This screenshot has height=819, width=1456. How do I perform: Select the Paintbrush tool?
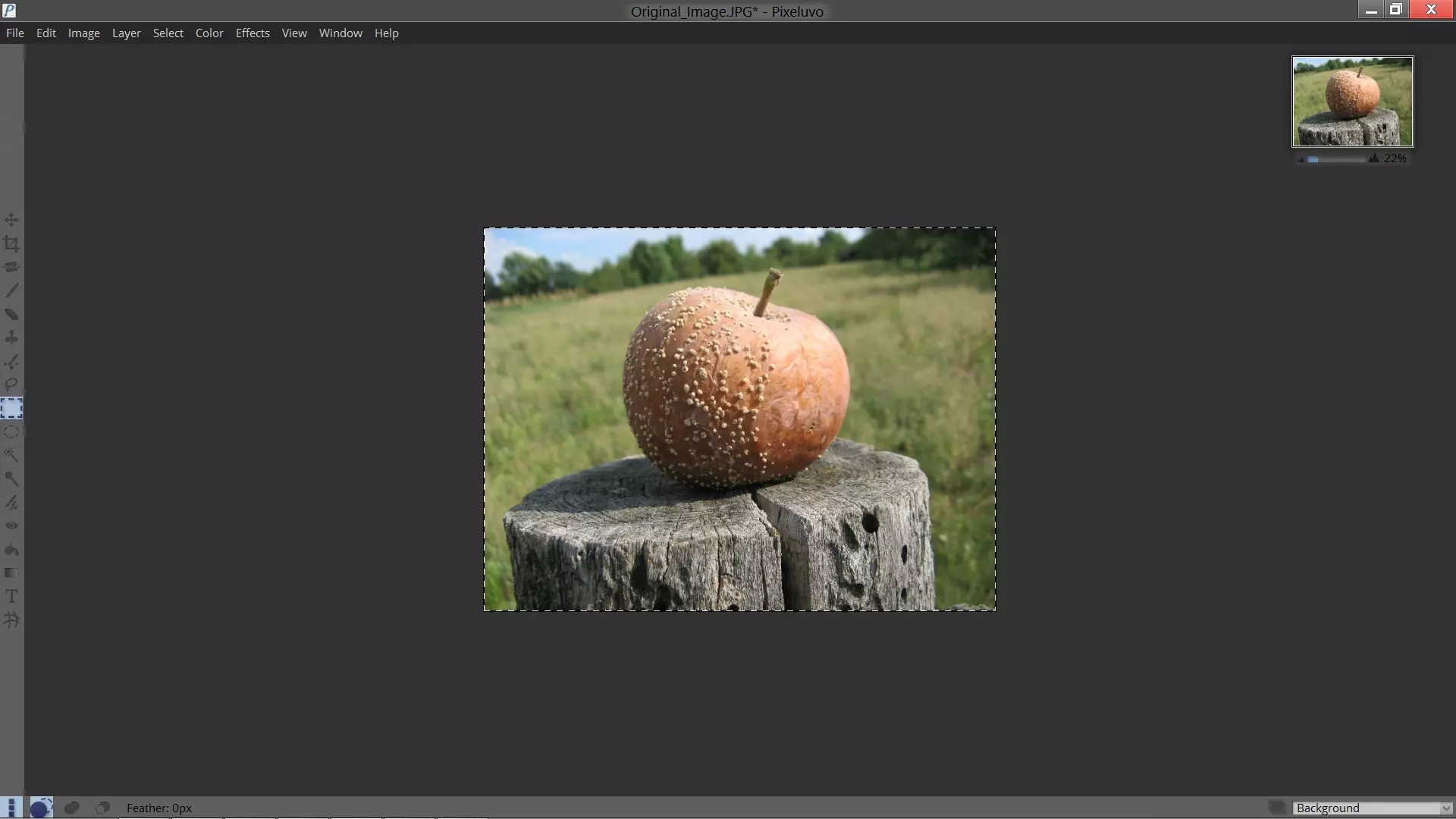click(11, 290)
